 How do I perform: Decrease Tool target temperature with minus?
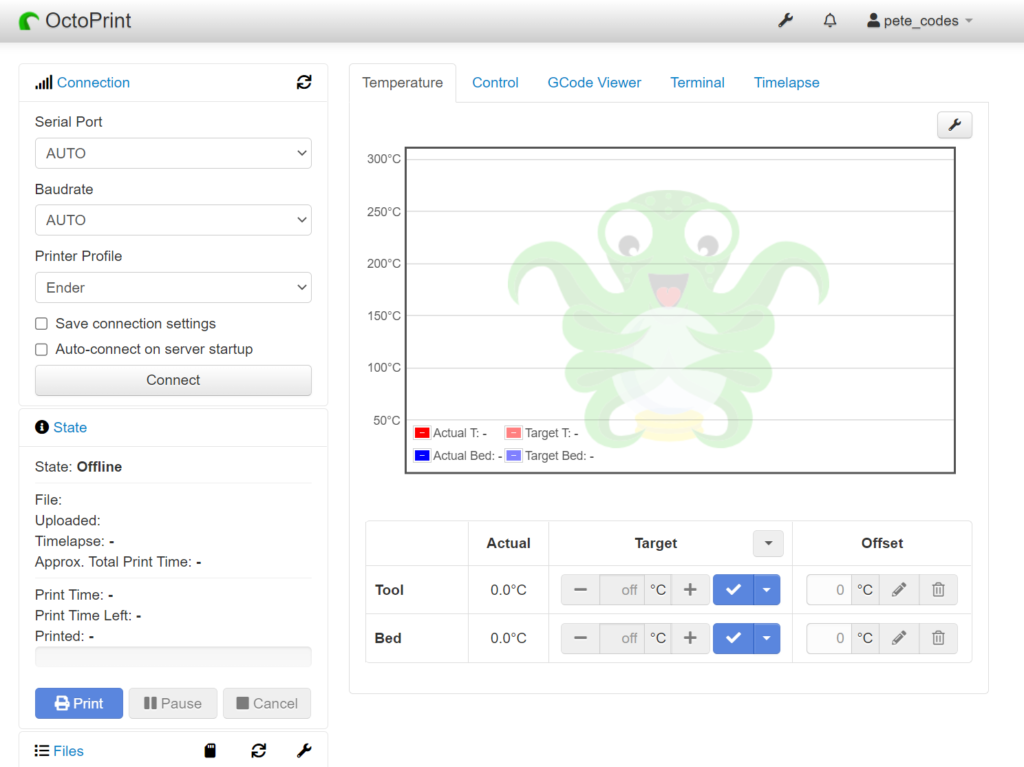580,590
